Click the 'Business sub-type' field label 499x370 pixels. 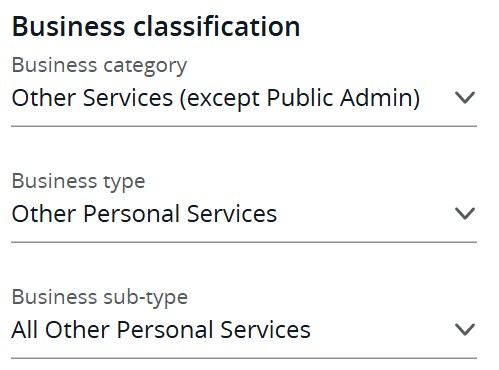pyautogui.click(x=100, y=297)
